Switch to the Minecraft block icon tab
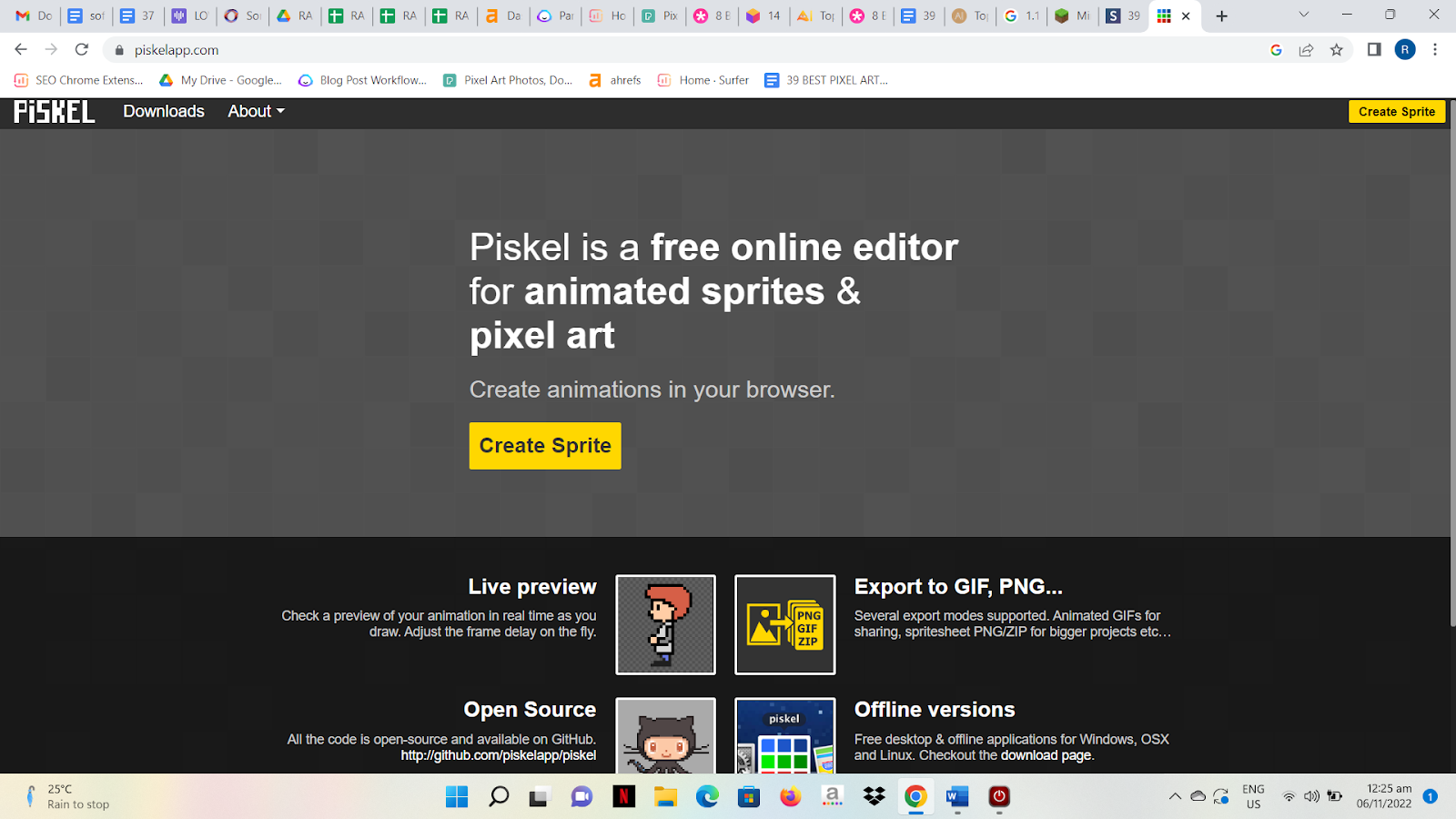The image size is (1456, 819). [1072, 15]
